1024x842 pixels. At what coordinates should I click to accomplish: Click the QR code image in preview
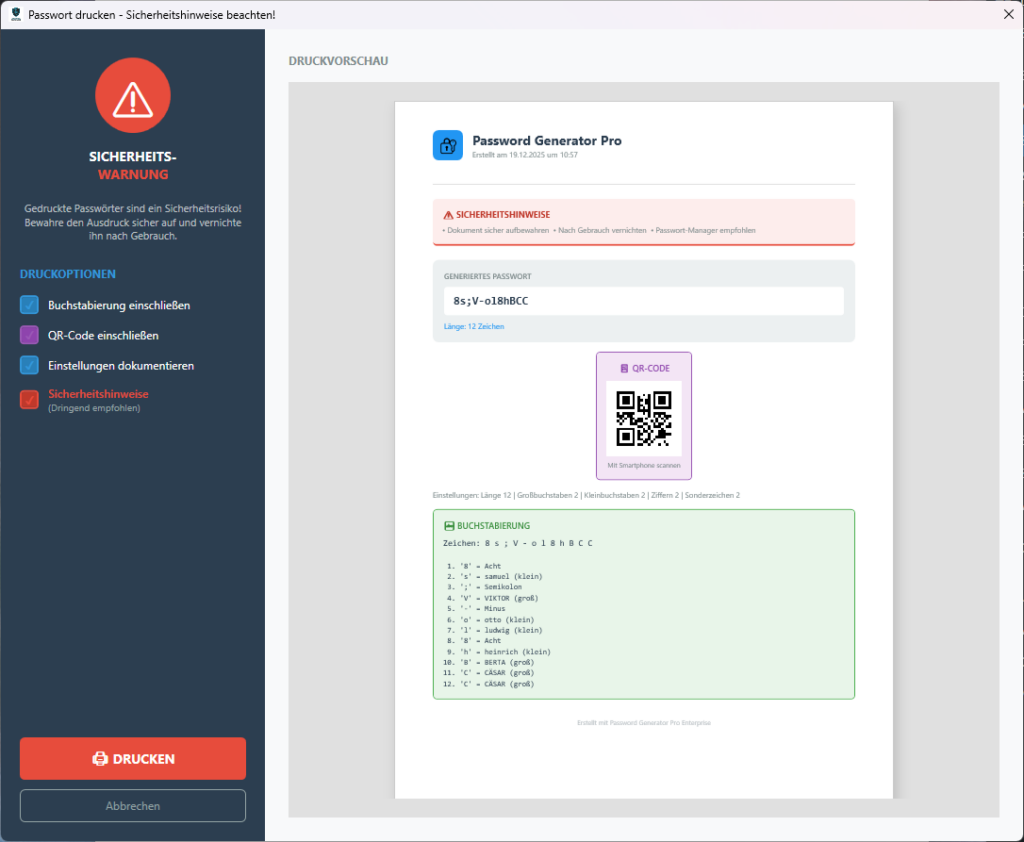click(x=643, y=418)
